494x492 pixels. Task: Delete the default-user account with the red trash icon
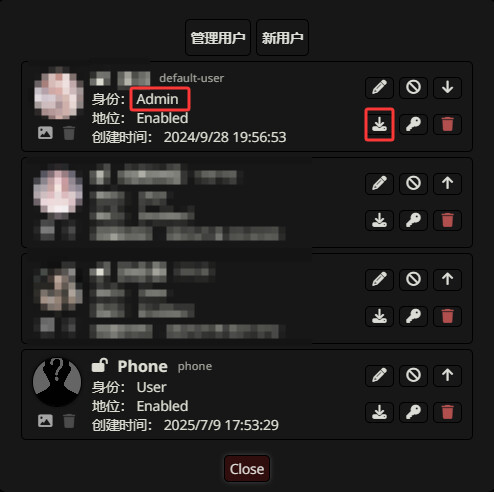(447, 124)
